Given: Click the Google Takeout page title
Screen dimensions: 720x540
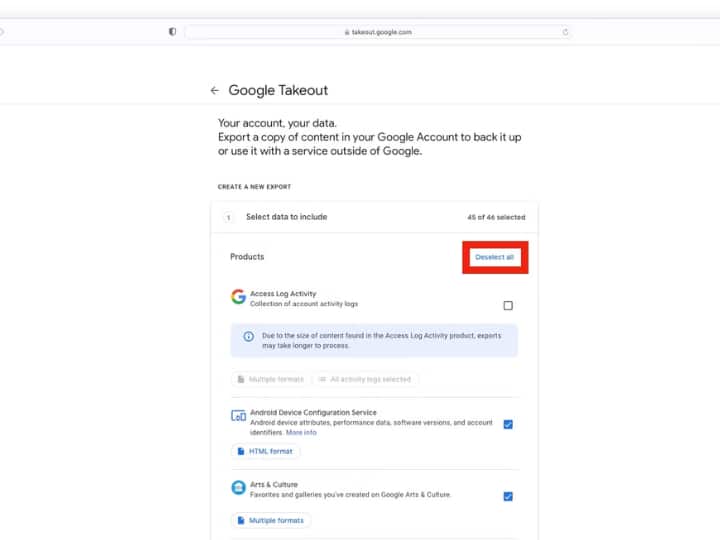Looking at the screenshot, I should [x=278, y=90].
